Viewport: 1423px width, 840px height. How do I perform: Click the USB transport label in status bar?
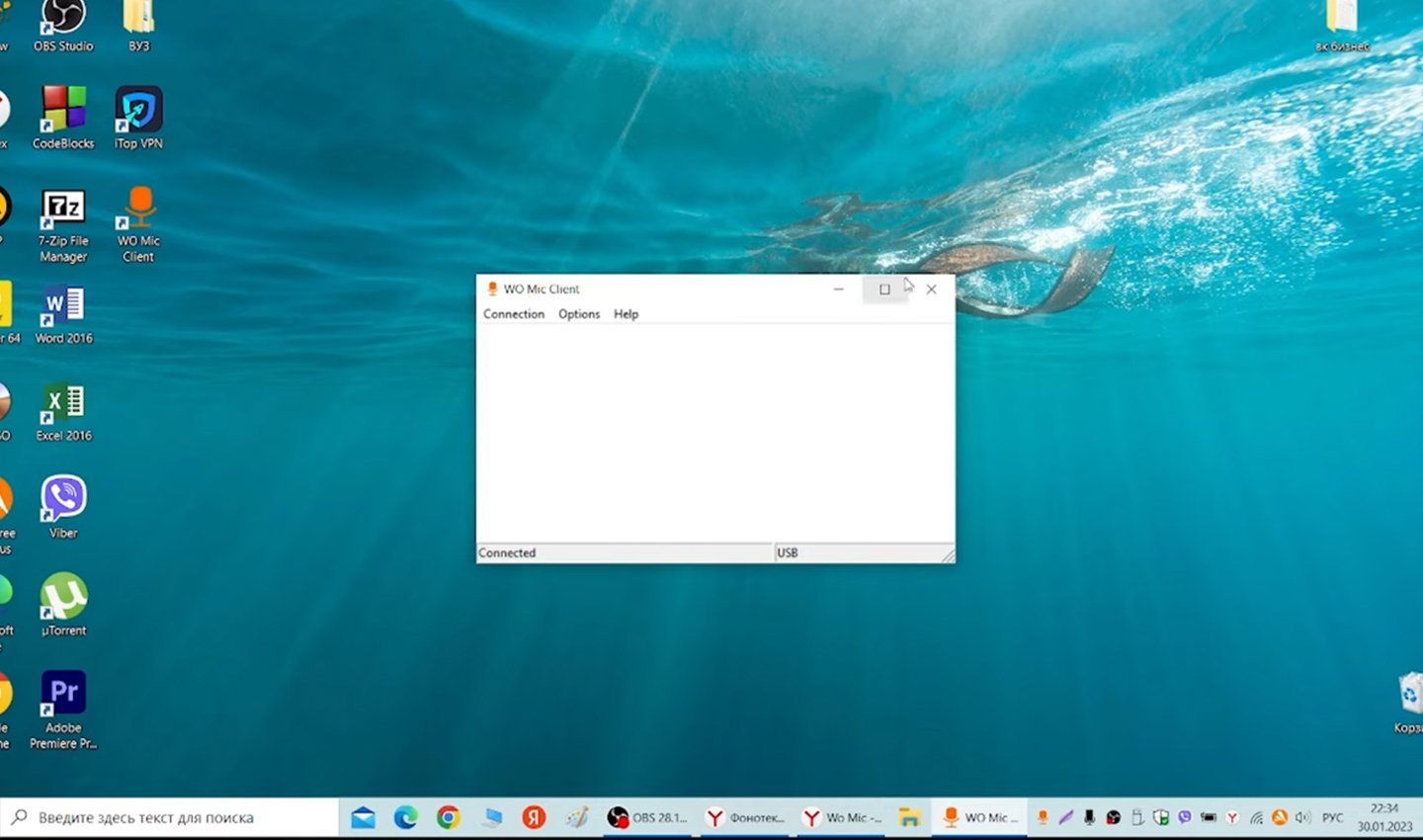(x=788, y=553)
